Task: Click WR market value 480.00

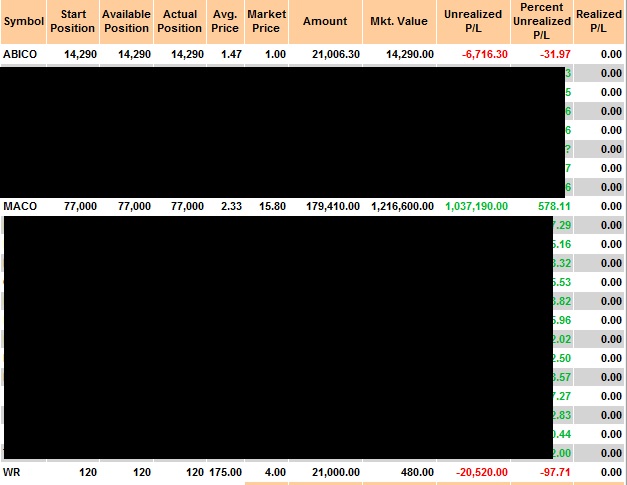Action: (418, 472)
